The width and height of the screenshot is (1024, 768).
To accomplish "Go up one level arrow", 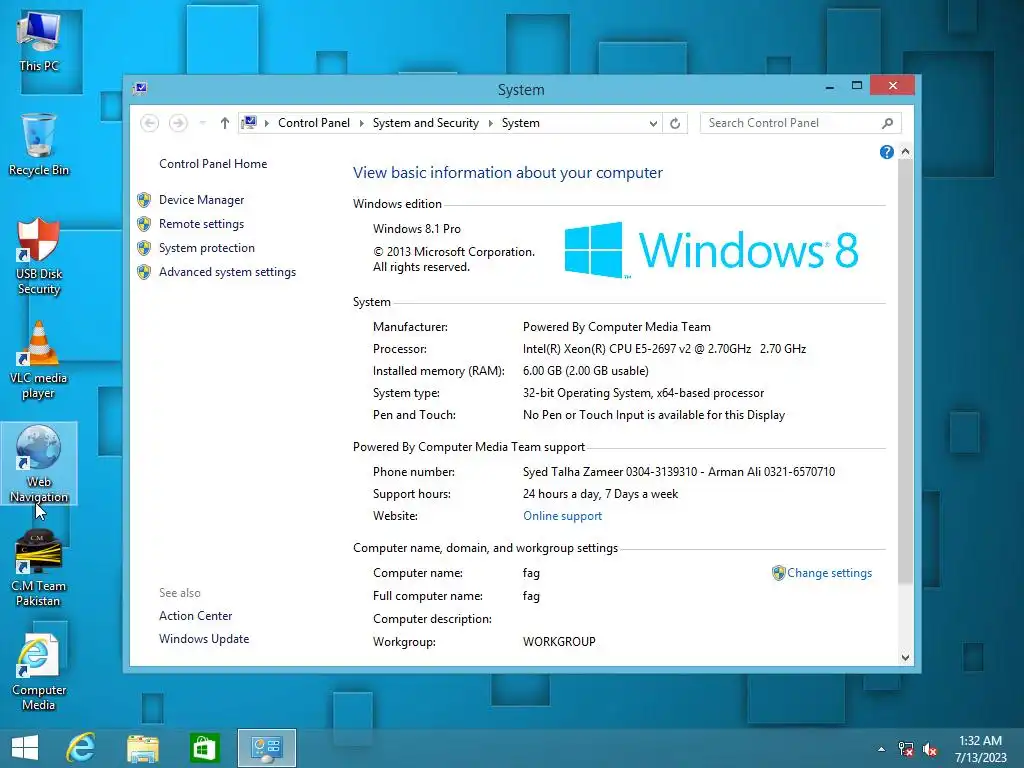I will point(225,123).
